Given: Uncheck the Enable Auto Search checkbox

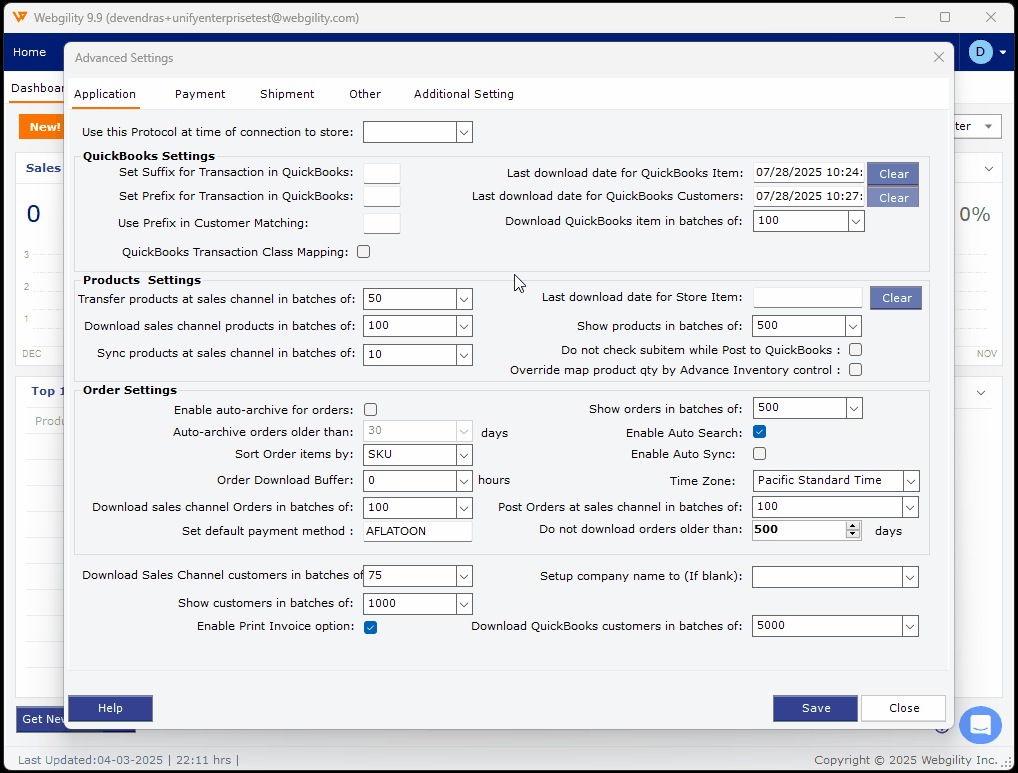Looking at the screenshot, I should [759, 433].
